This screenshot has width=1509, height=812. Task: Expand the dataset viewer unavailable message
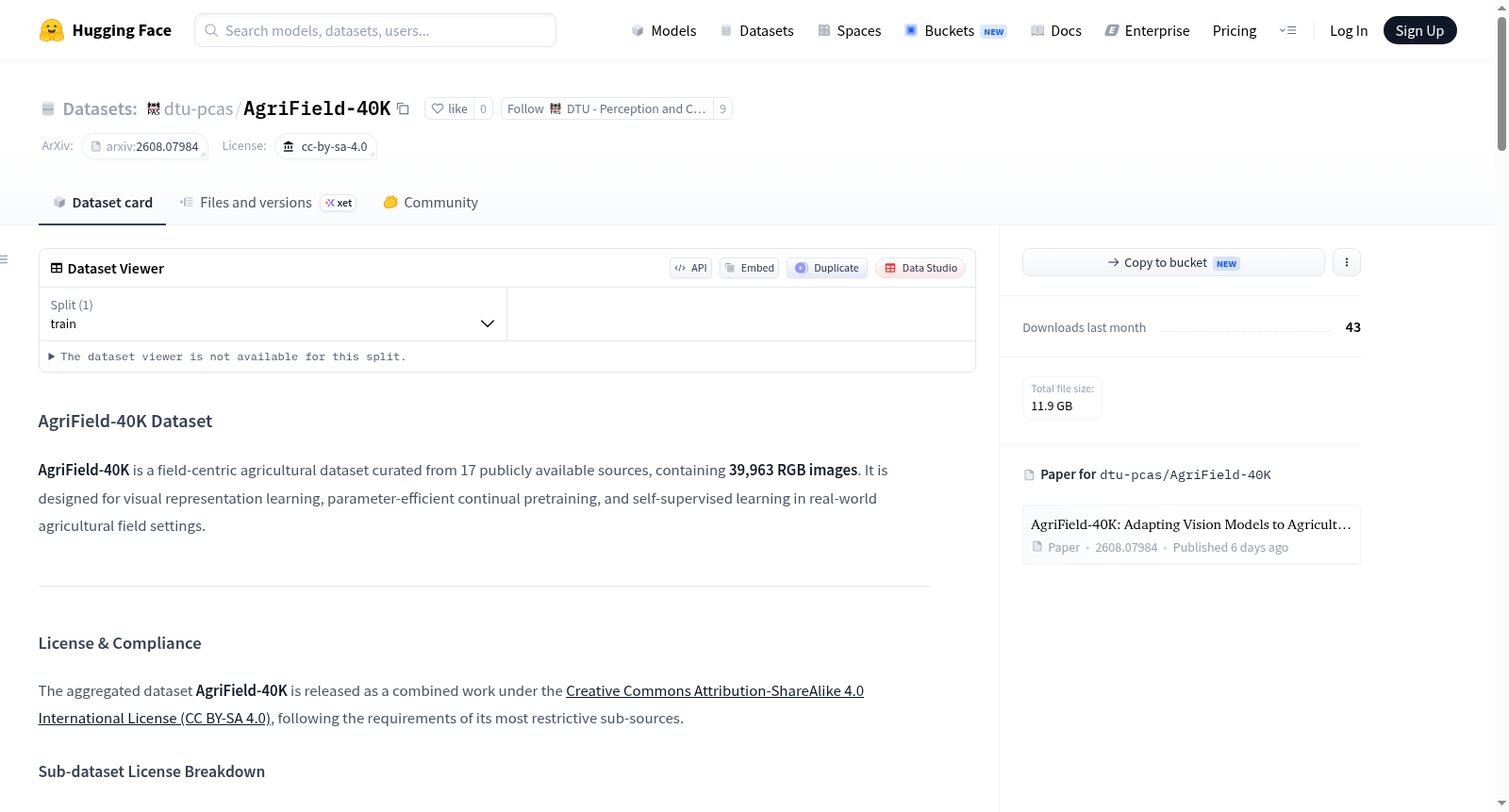pos(227,356)
